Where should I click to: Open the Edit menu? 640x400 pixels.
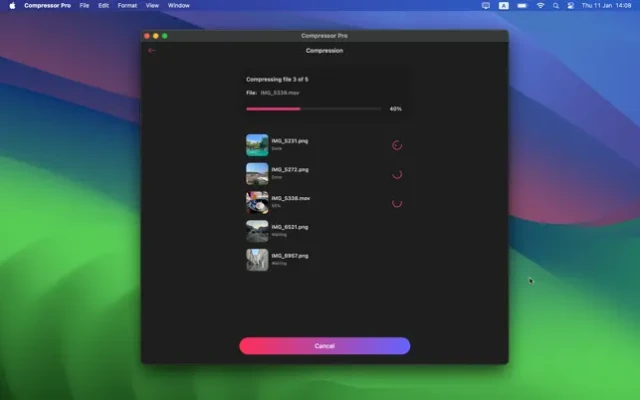pos(103,5)
